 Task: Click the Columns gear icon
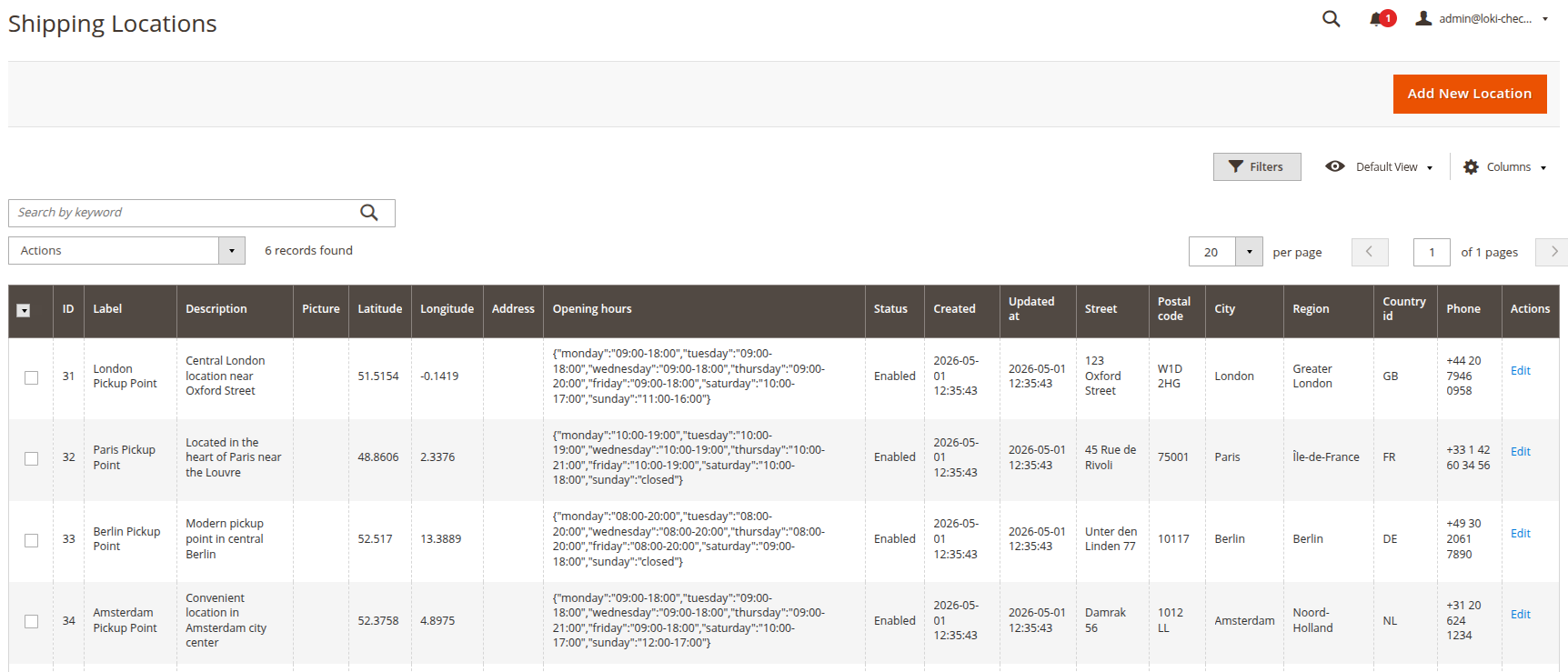[x=1471, y=167]
